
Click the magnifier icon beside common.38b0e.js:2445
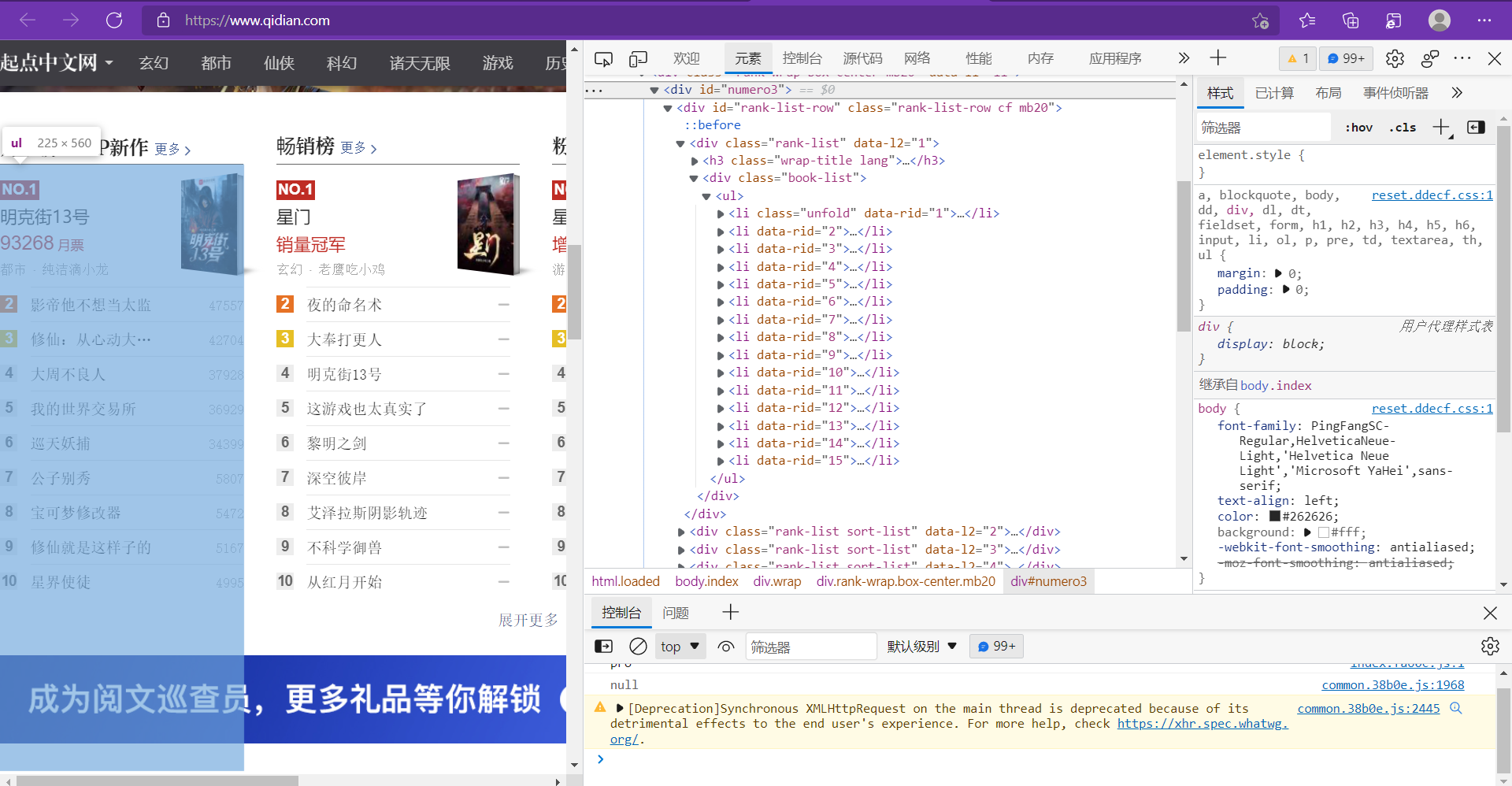[x=1456, y=708]
